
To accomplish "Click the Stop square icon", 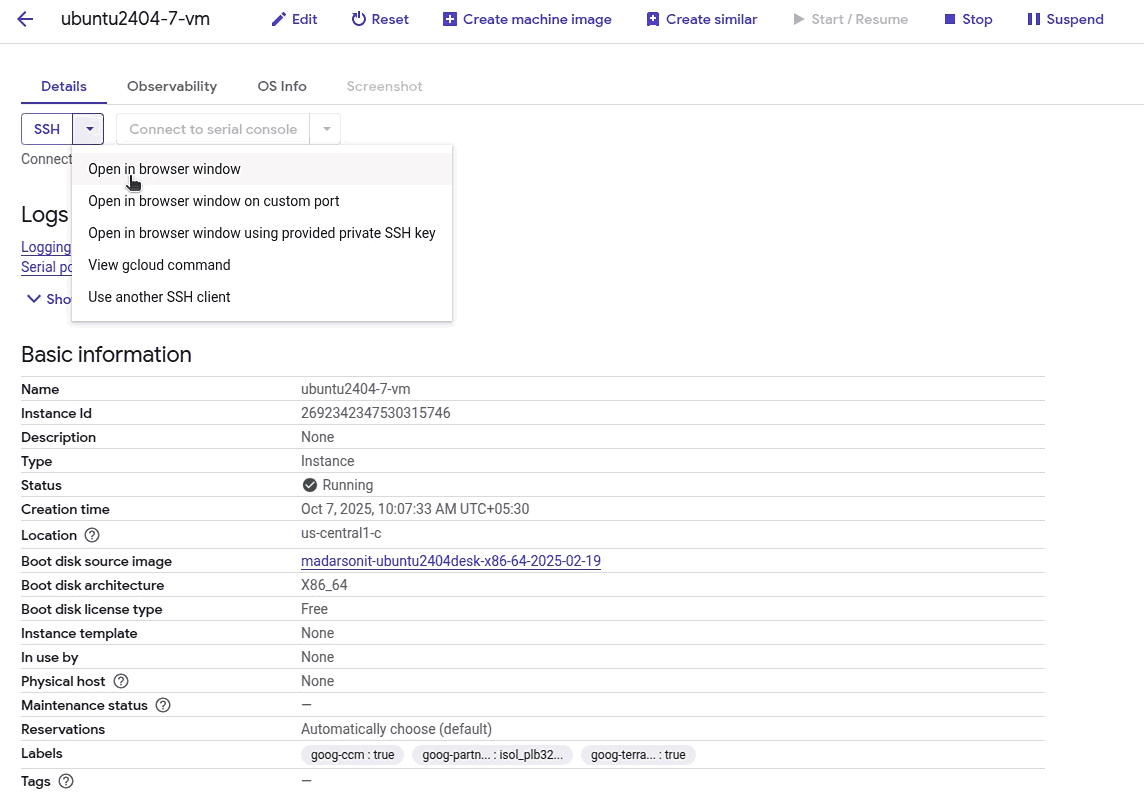I will (x=950, y=19).
